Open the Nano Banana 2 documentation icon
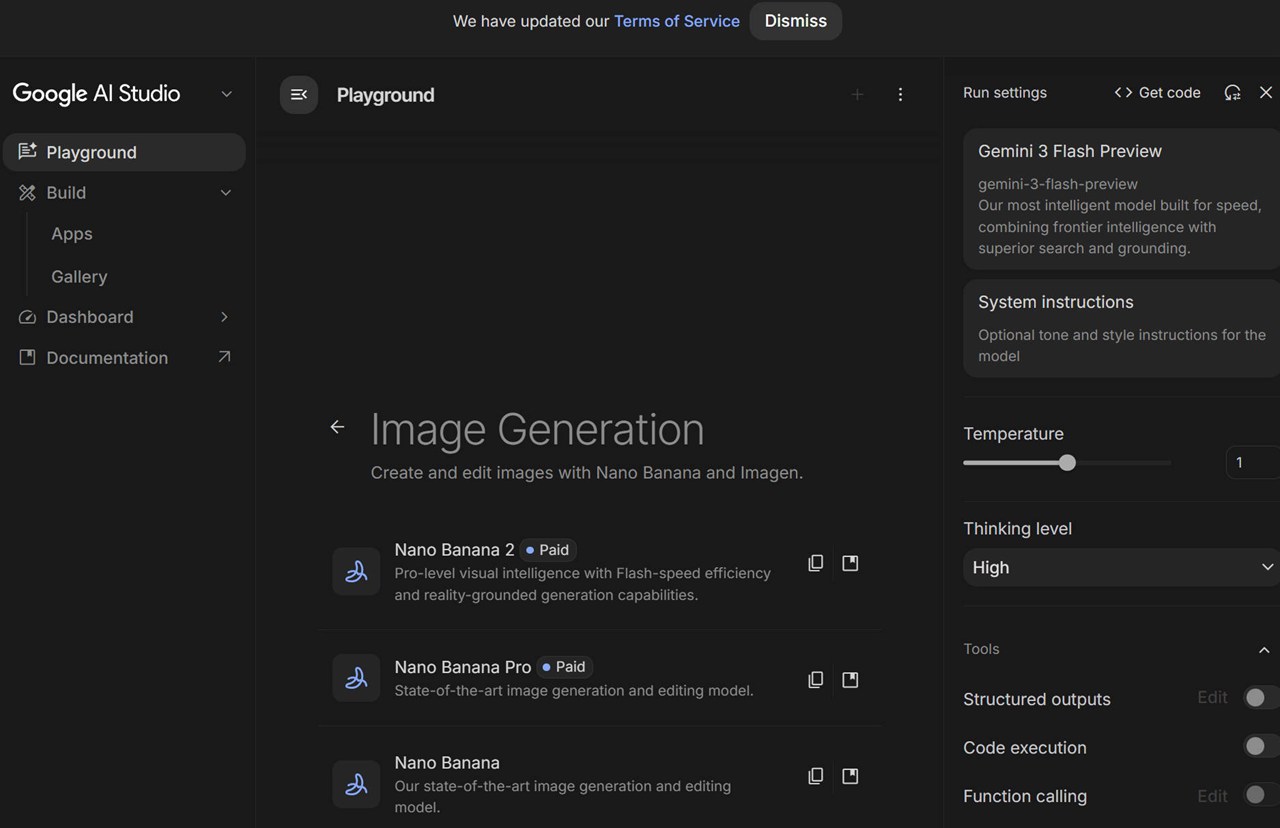1280x828 pixels. [850, 563]
